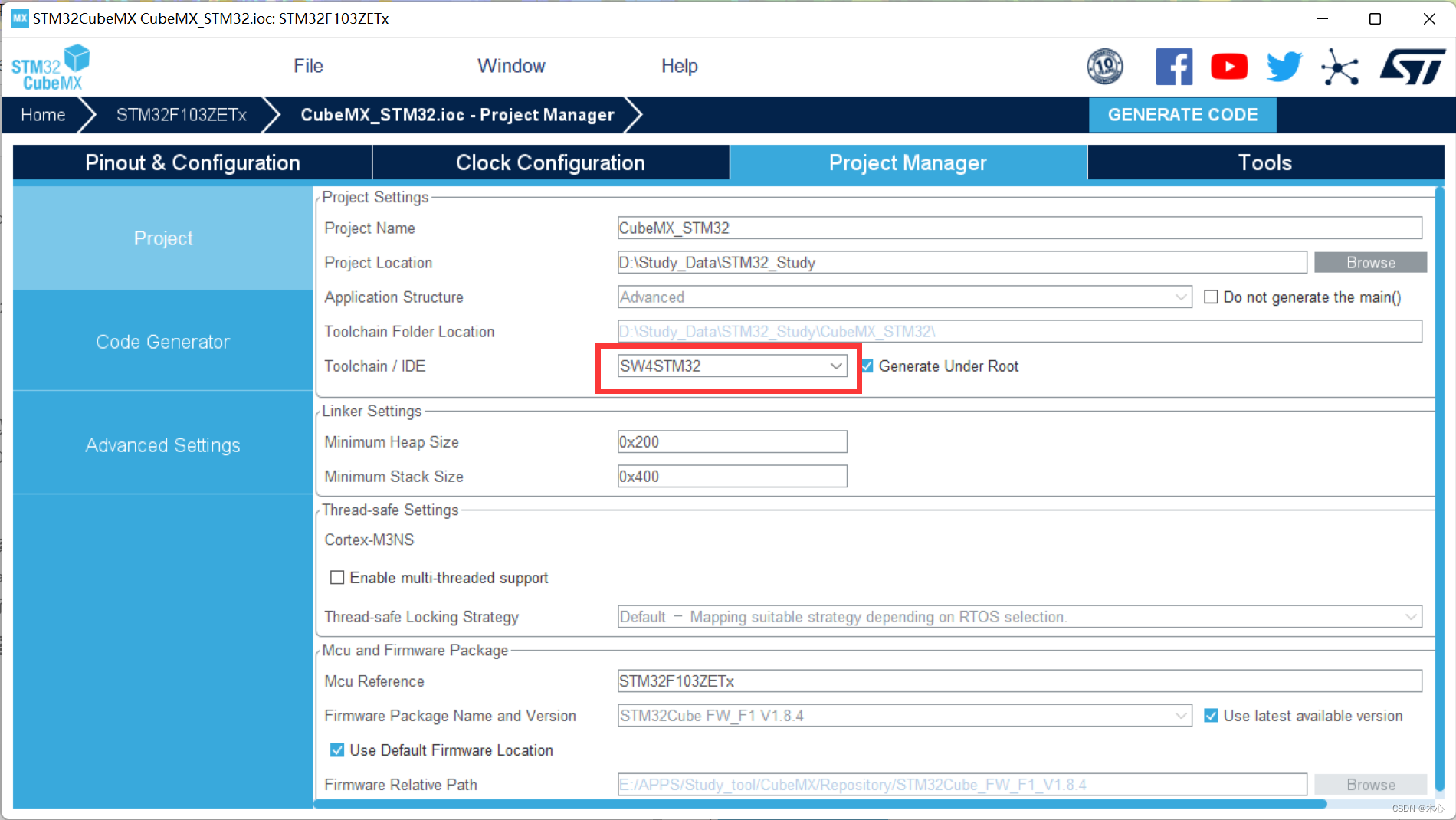Click the STM32CubeMX logo icon
Viewport: 1456px width, 820px height.
[x=51, y=67]
